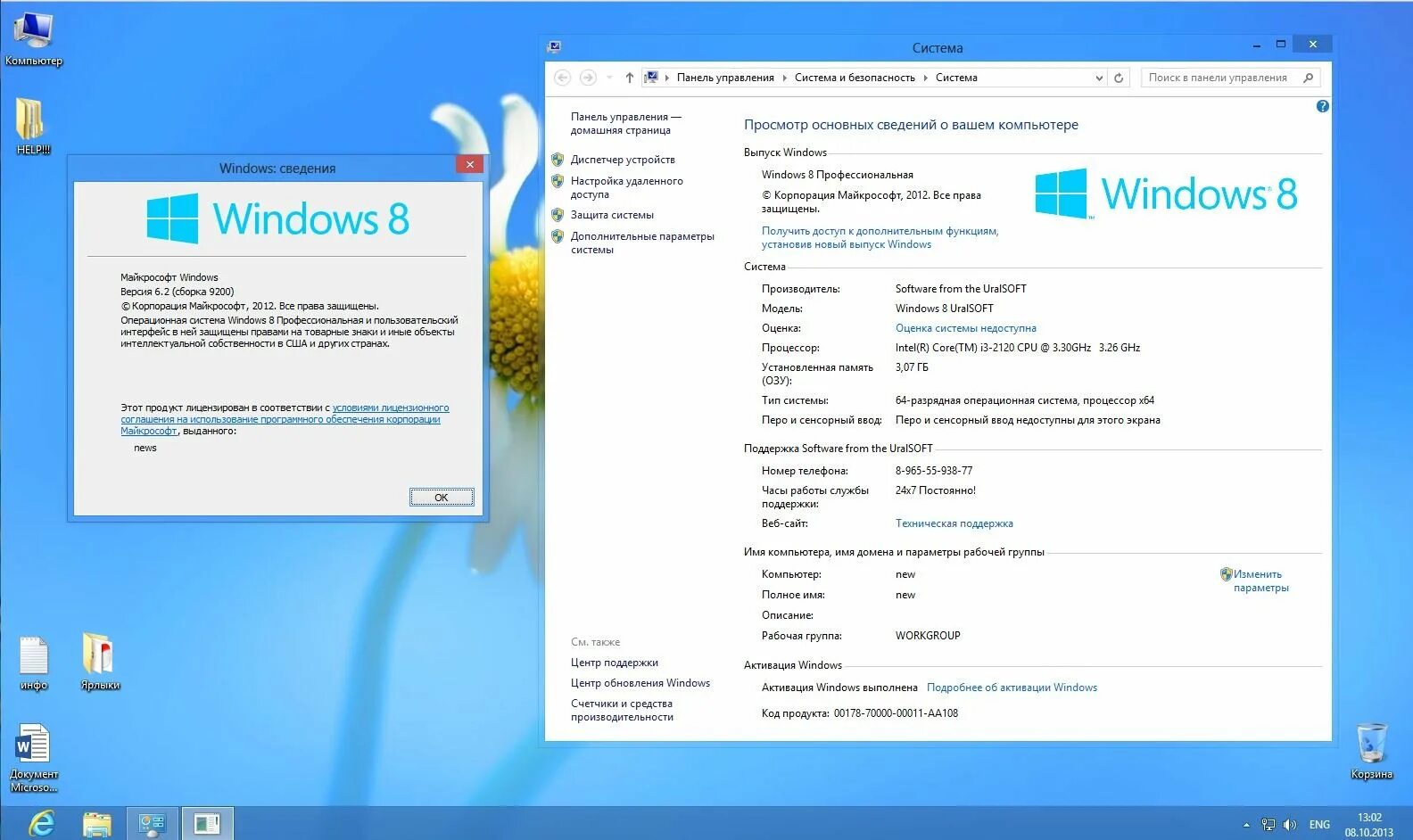
Task: Click the shield icon beside Защита системы
Action: click(x=558, y=215)
